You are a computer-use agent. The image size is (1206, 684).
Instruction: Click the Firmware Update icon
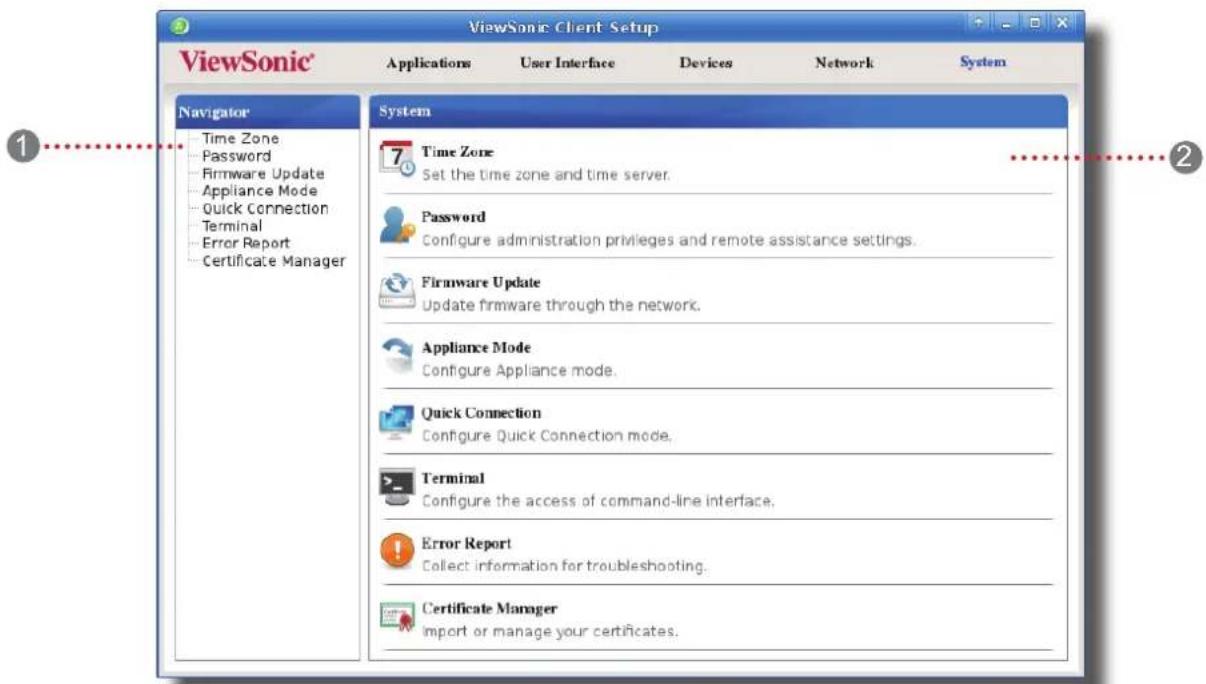click(397, 292)
